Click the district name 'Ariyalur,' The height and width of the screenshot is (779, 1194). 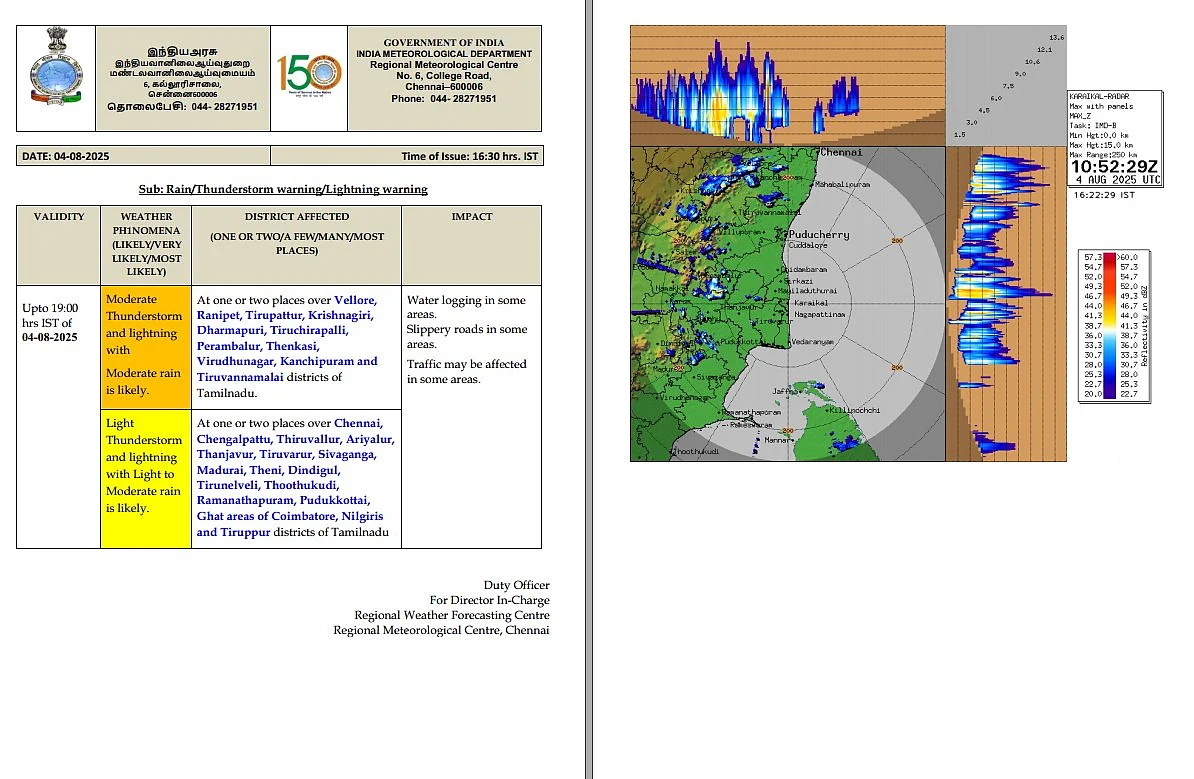click(370, 439)
